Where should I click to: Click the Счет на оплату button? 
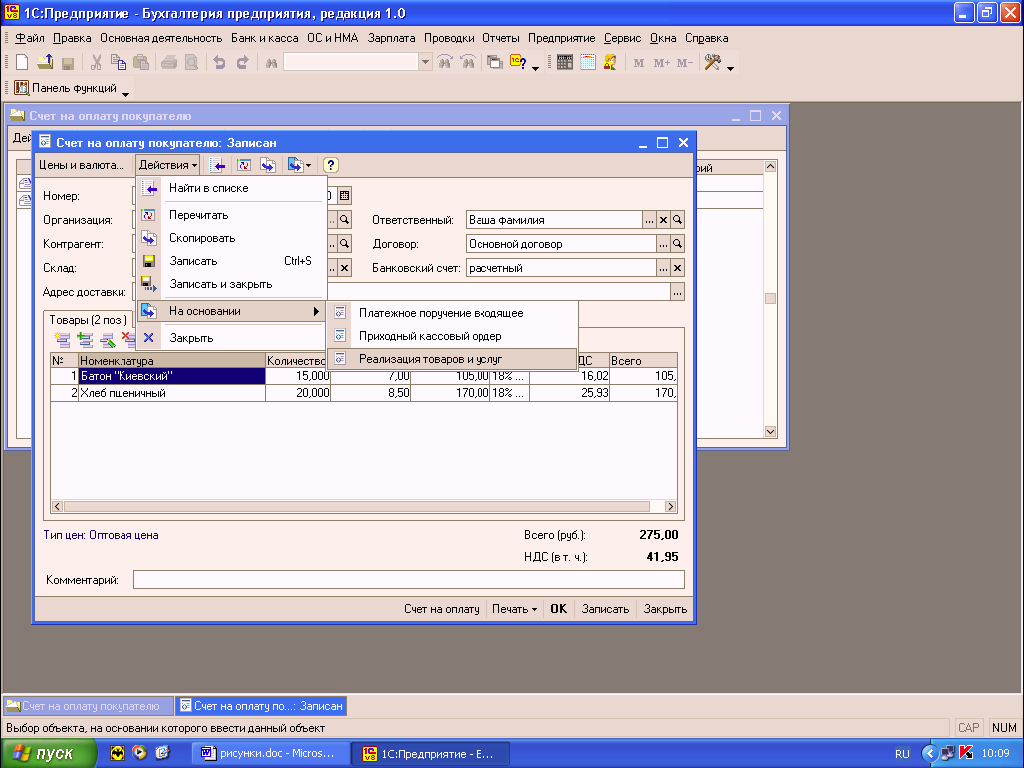(441, 609)
